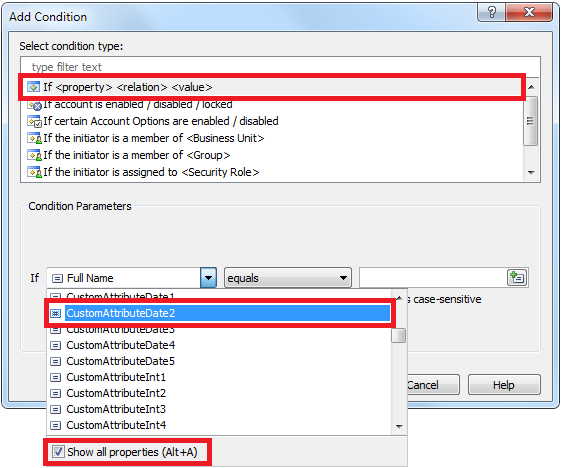Open the equals relation dropdown
Screen dimensions: 561x468
pos(288,278)
